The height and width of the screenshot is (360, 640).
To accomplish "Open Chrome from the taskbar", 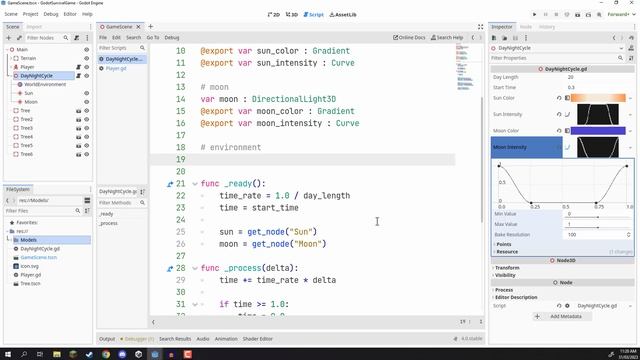I will [106, 354].
